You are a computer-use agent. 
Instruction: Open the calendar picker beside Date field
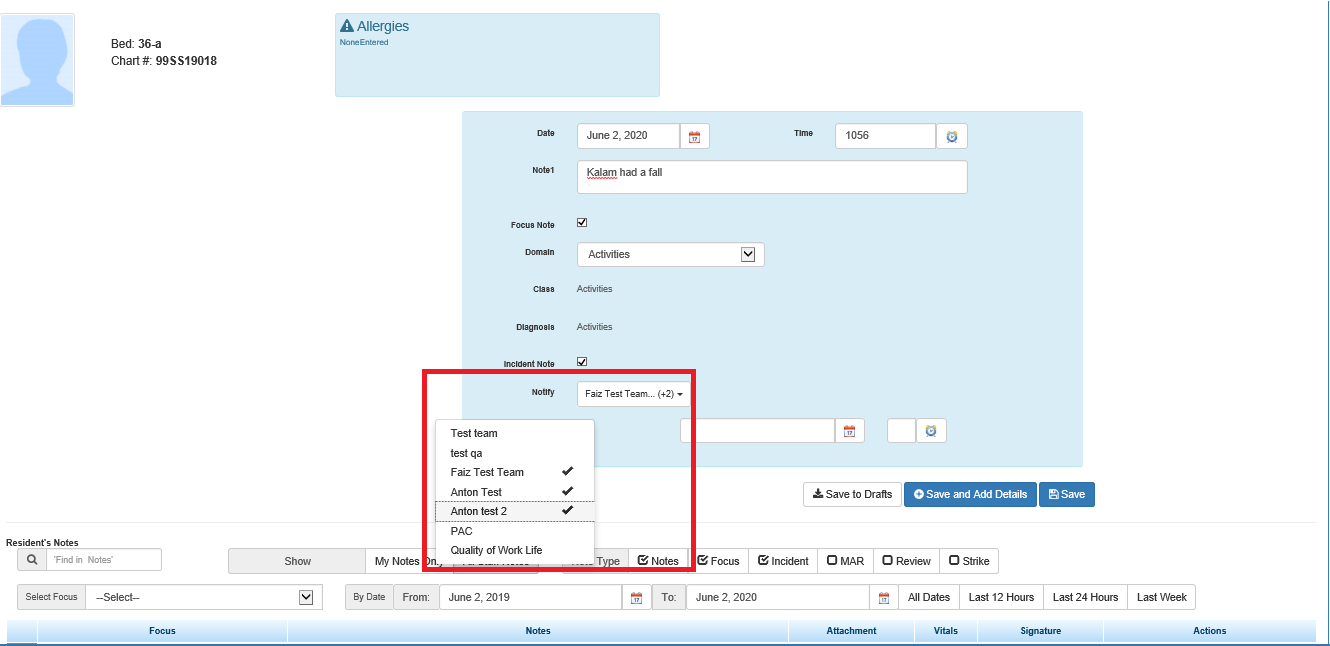[x=694, y=136]
